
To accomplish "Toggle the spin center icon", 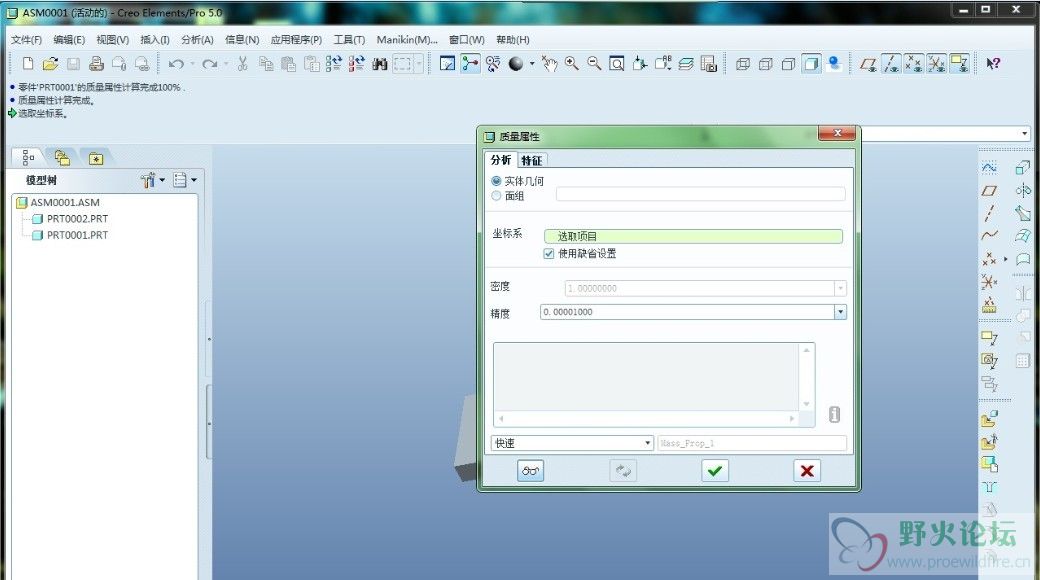I will coord(470,64).
